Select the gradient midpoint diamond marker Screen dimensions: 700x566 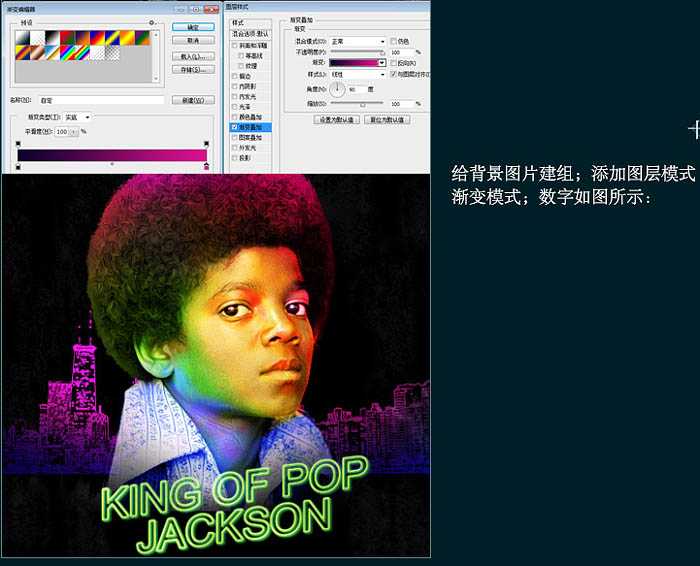pos(112,164)
